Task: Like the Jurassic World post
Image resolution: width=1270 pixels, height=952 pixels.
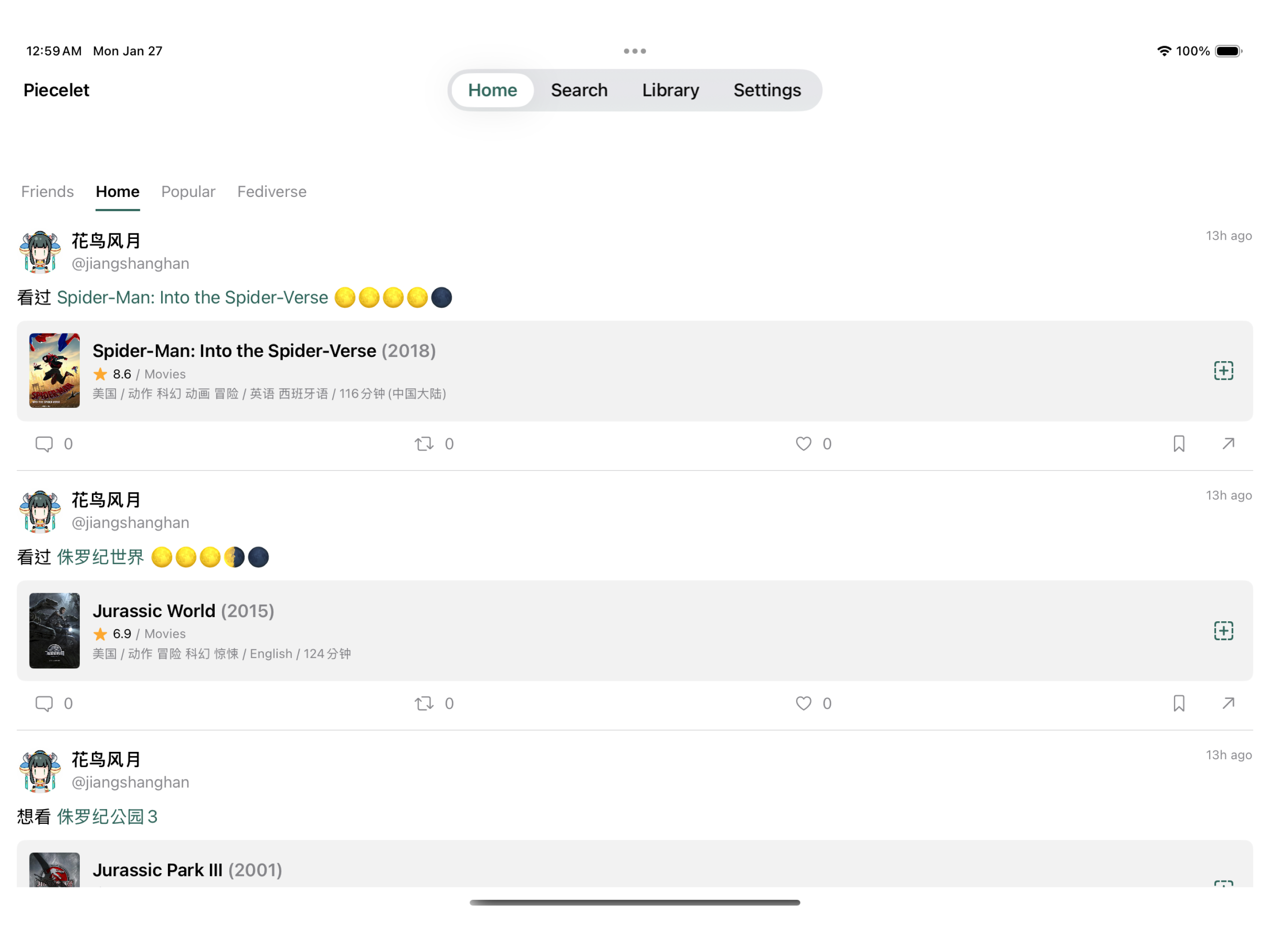Action: pyautogui.click(x=803, y=703)
